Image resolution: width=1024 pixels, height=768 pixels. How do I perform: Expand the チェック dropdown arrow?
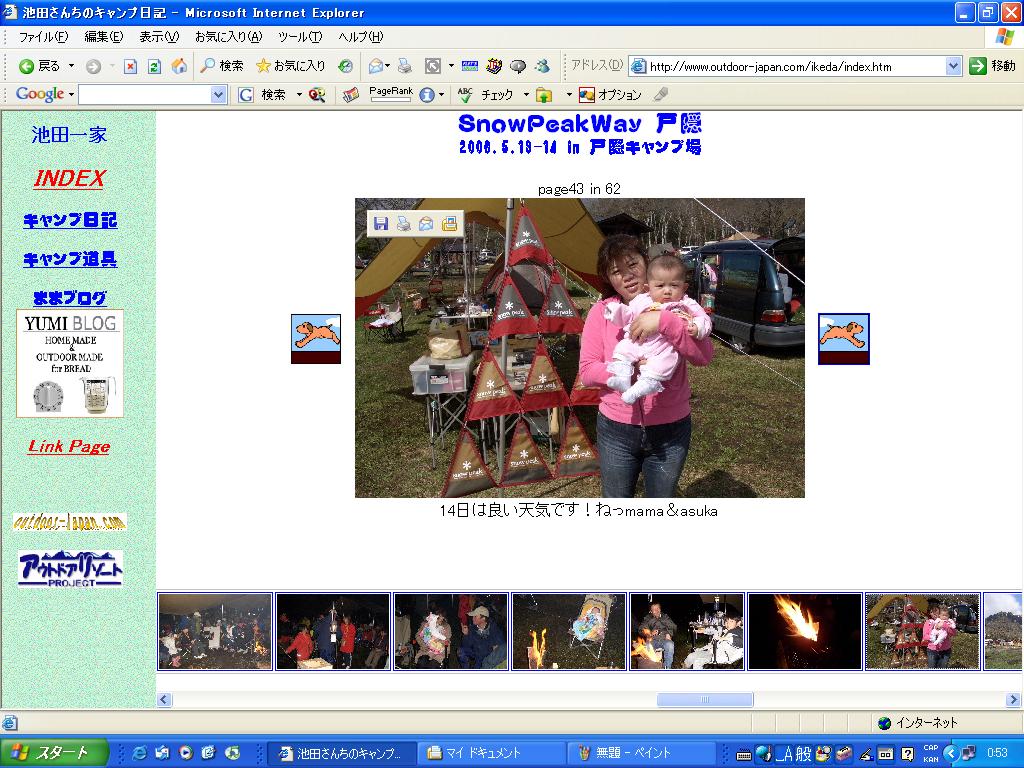tap(526, 95)
